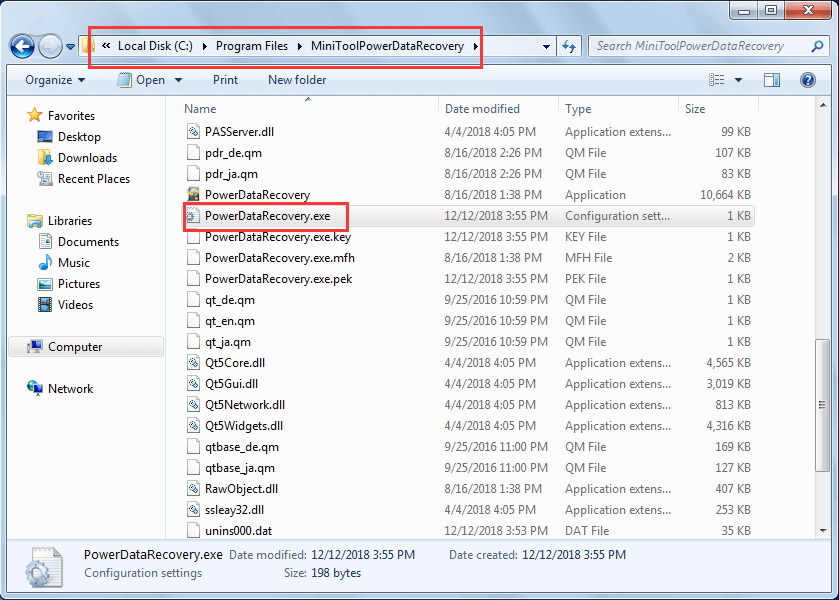Viewport: 839px width, 600px height.
Task: Click the Change your view icon
Action: point(716,80)
